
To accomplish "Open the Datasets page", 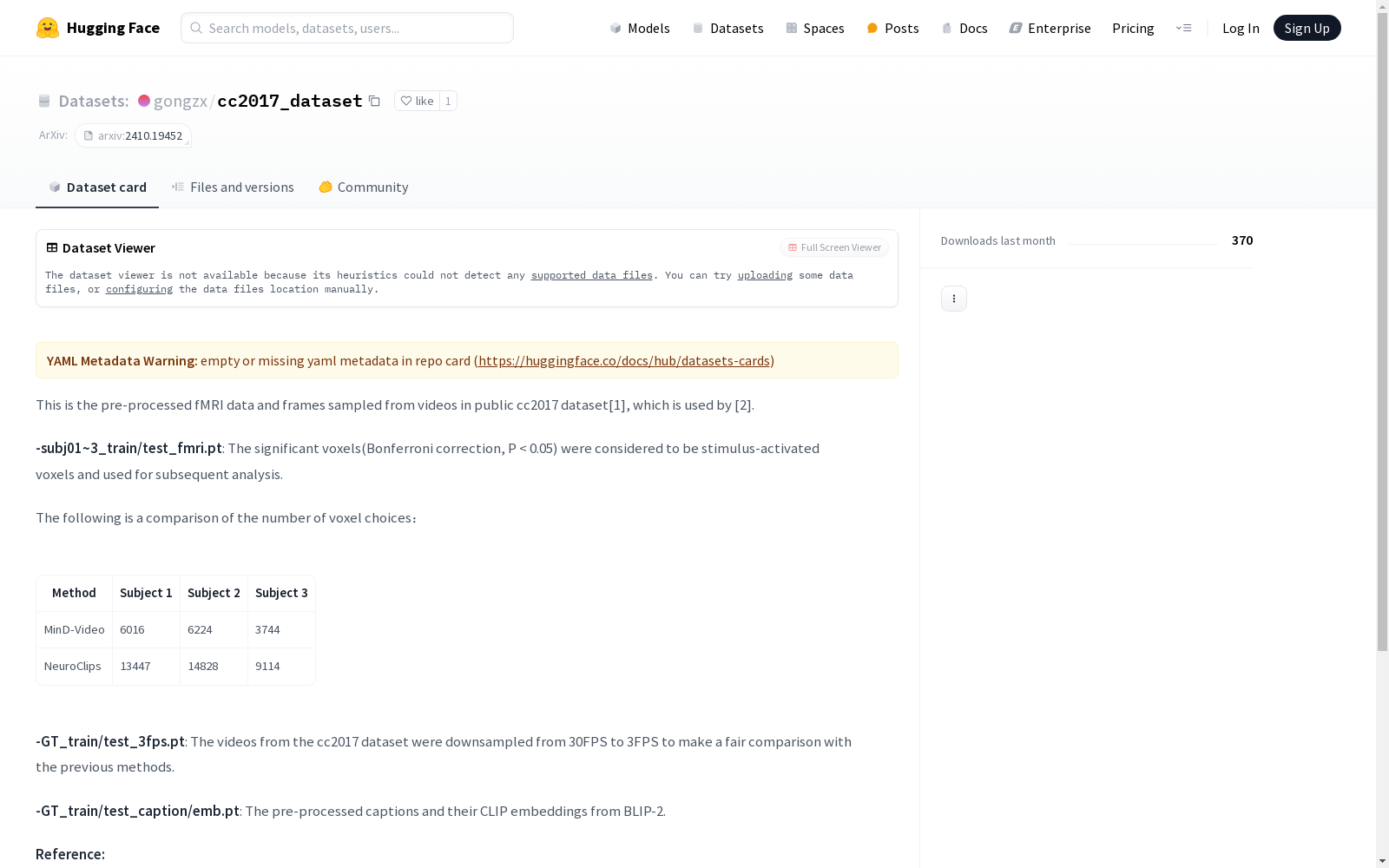I will (727, 28).
